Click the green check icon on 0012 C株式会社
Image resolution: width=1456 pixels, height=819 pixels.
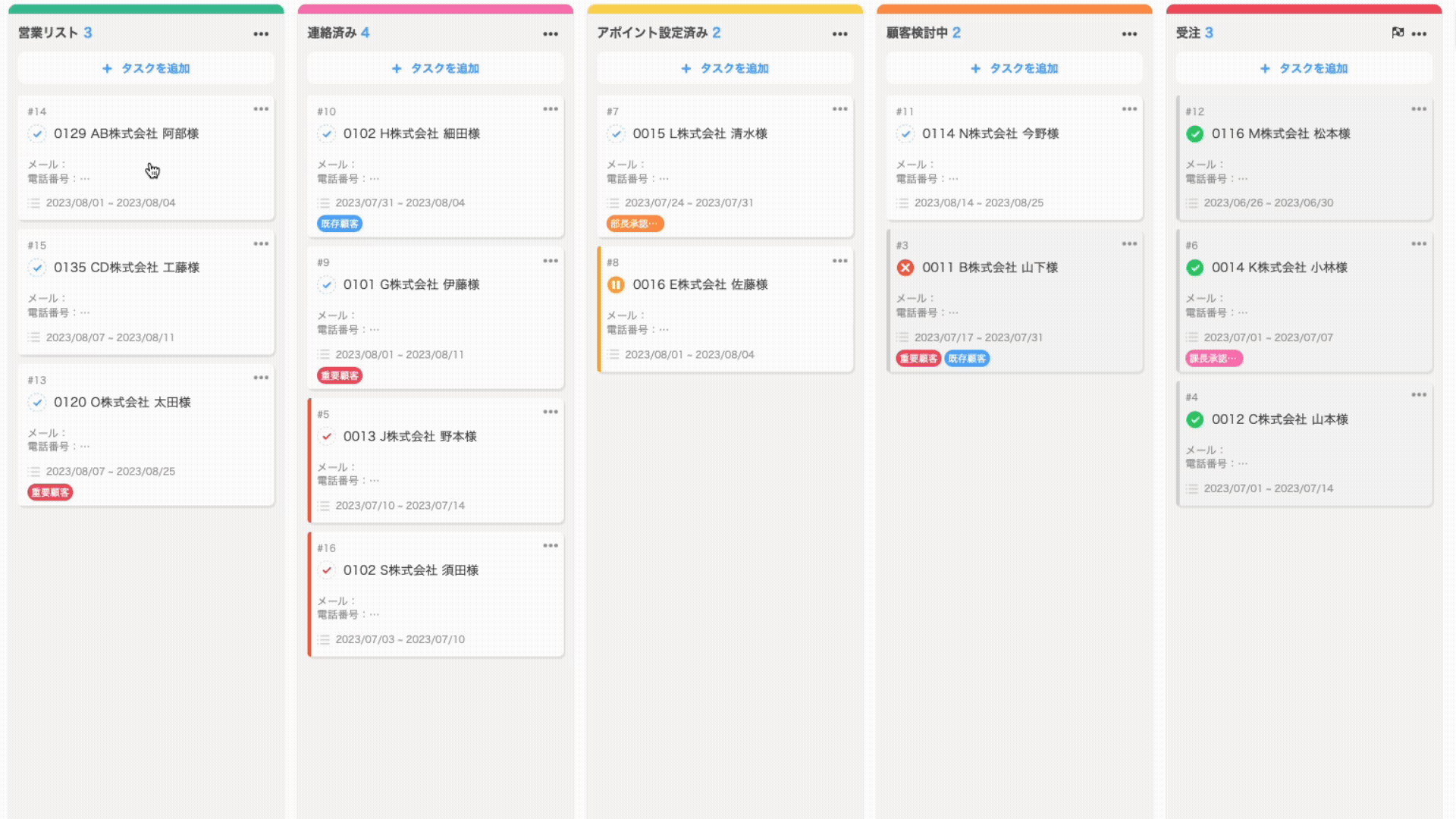[x=1194, y=419]
